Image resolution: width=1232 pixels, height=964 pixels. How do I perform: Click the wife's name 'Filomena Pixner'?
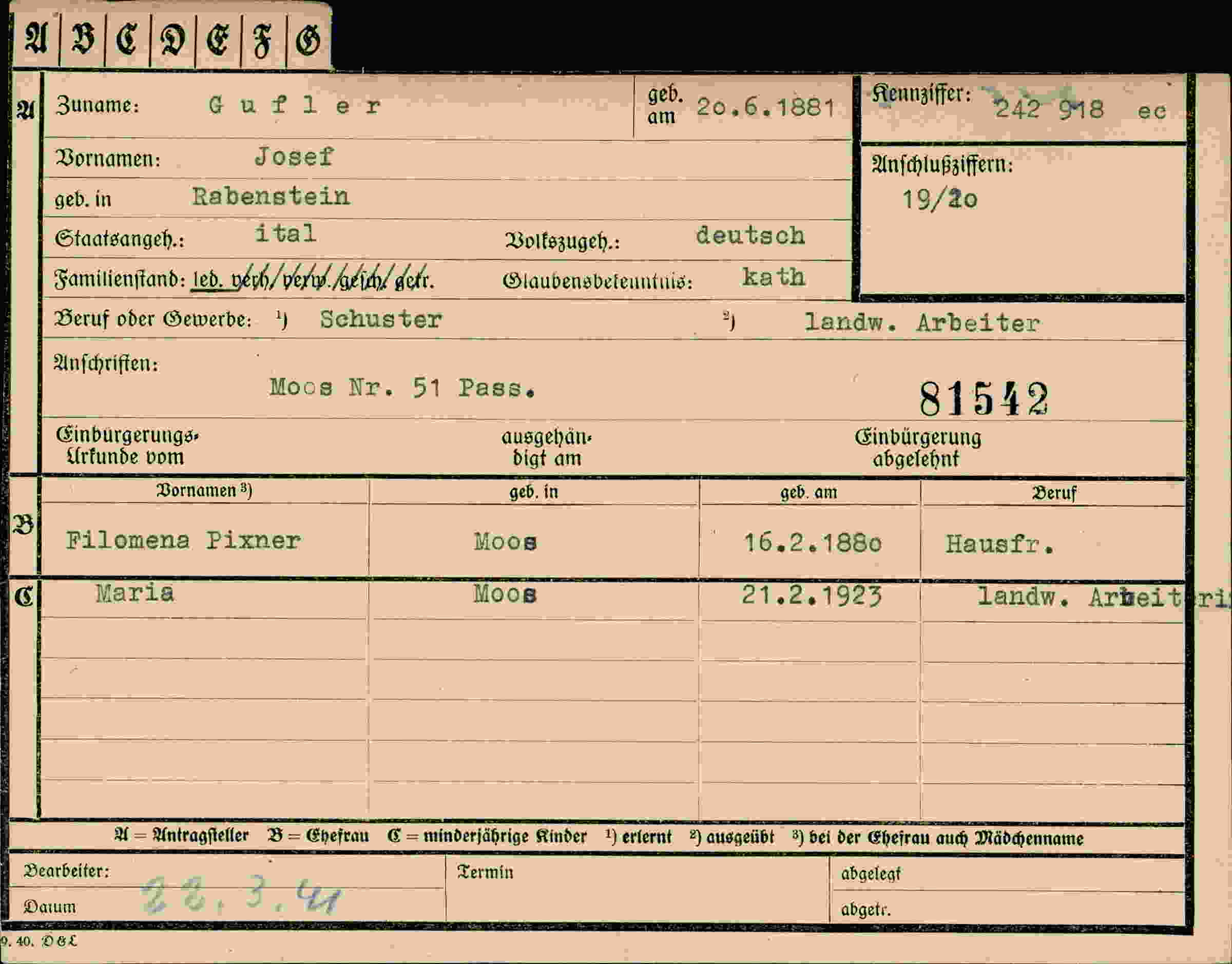click(183, 540)
